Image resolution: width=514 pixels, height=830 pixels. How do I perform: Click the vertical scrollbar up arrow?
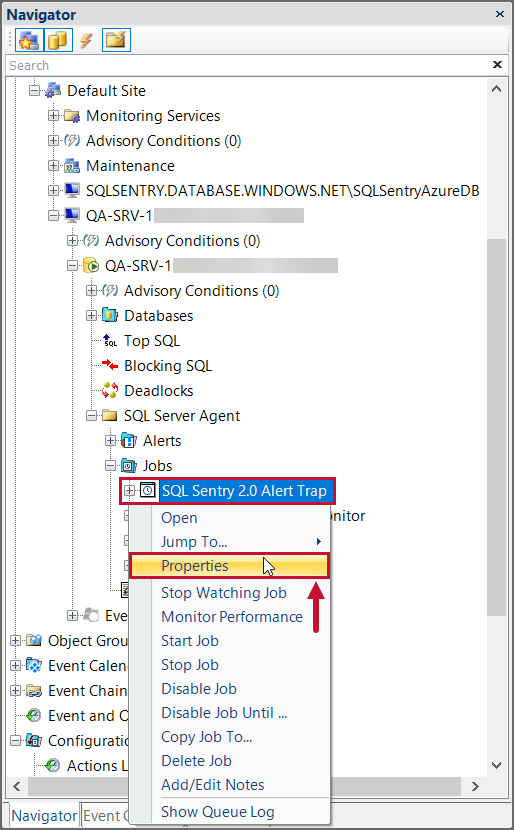496,88
